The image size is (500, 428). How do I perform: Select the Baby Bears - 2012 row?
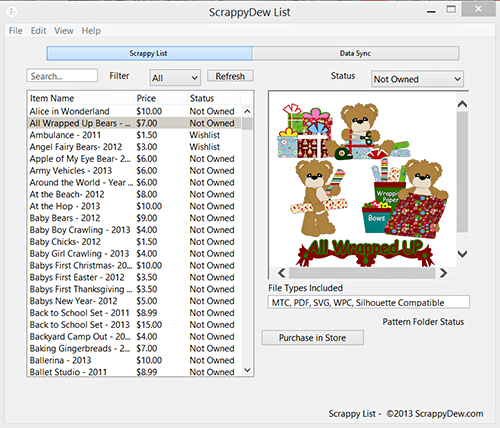(x=134, y=218)
